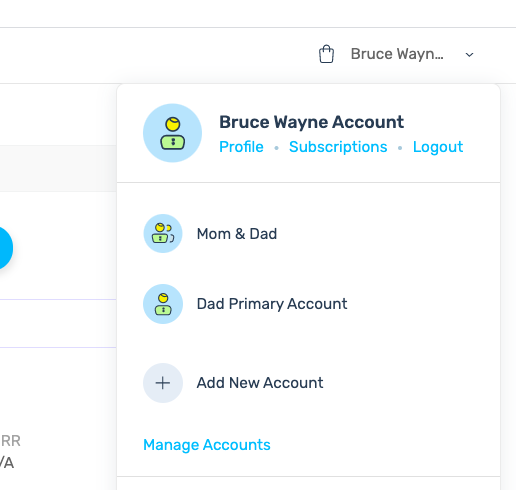Click the plus icon for new account
The width and height of the screenshot is (516, 490).
point(163,383)
